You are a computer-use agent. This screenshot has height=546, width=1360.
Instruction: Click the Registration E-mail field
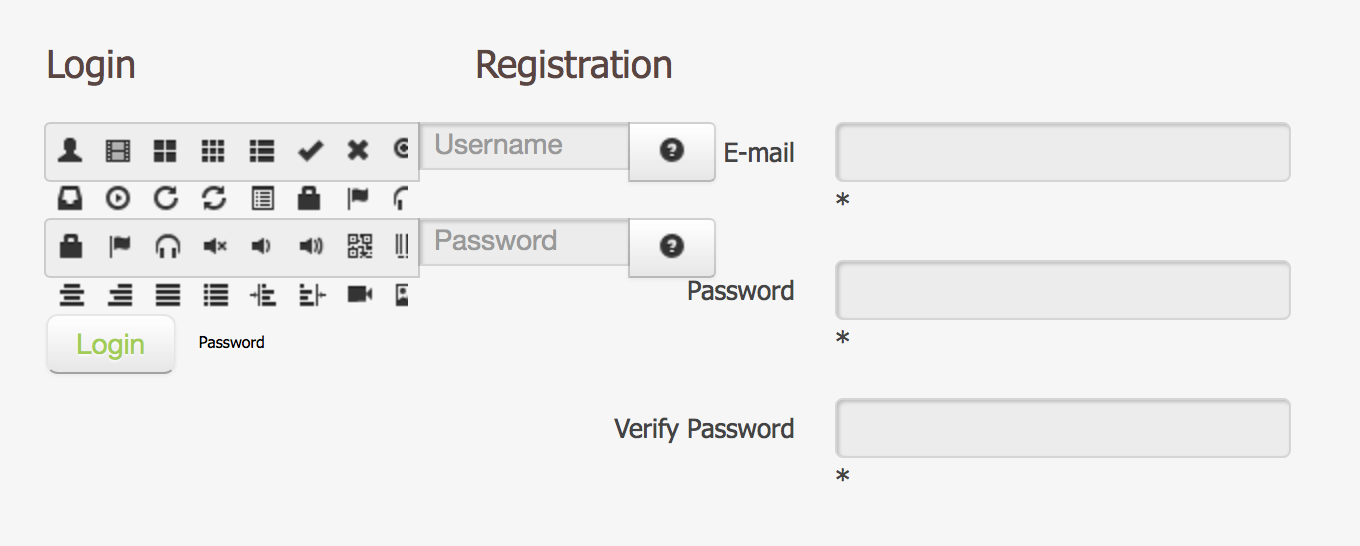[x=1062, y=152]
